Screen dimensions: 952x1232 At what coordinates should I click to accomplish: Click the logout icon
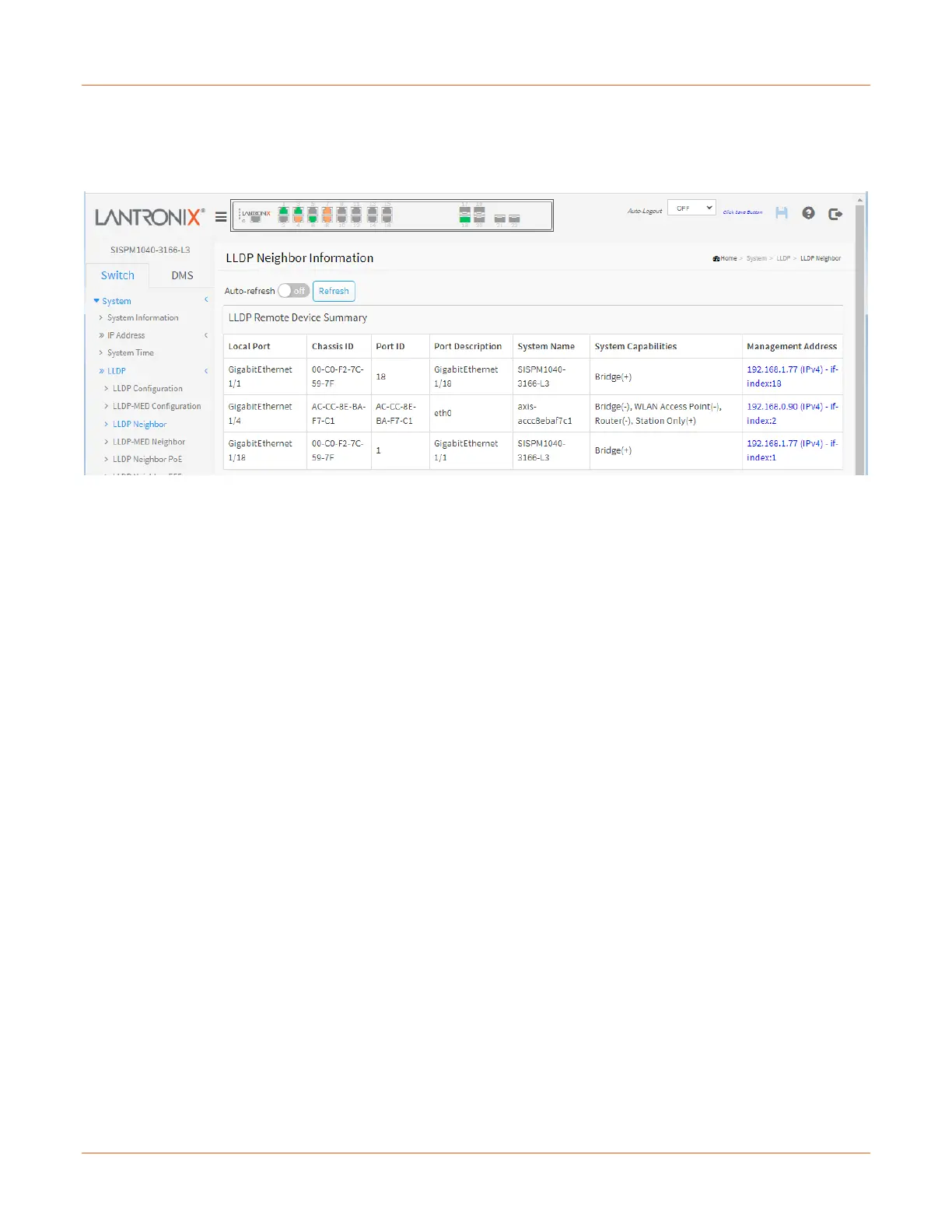[x=835, y=213]
